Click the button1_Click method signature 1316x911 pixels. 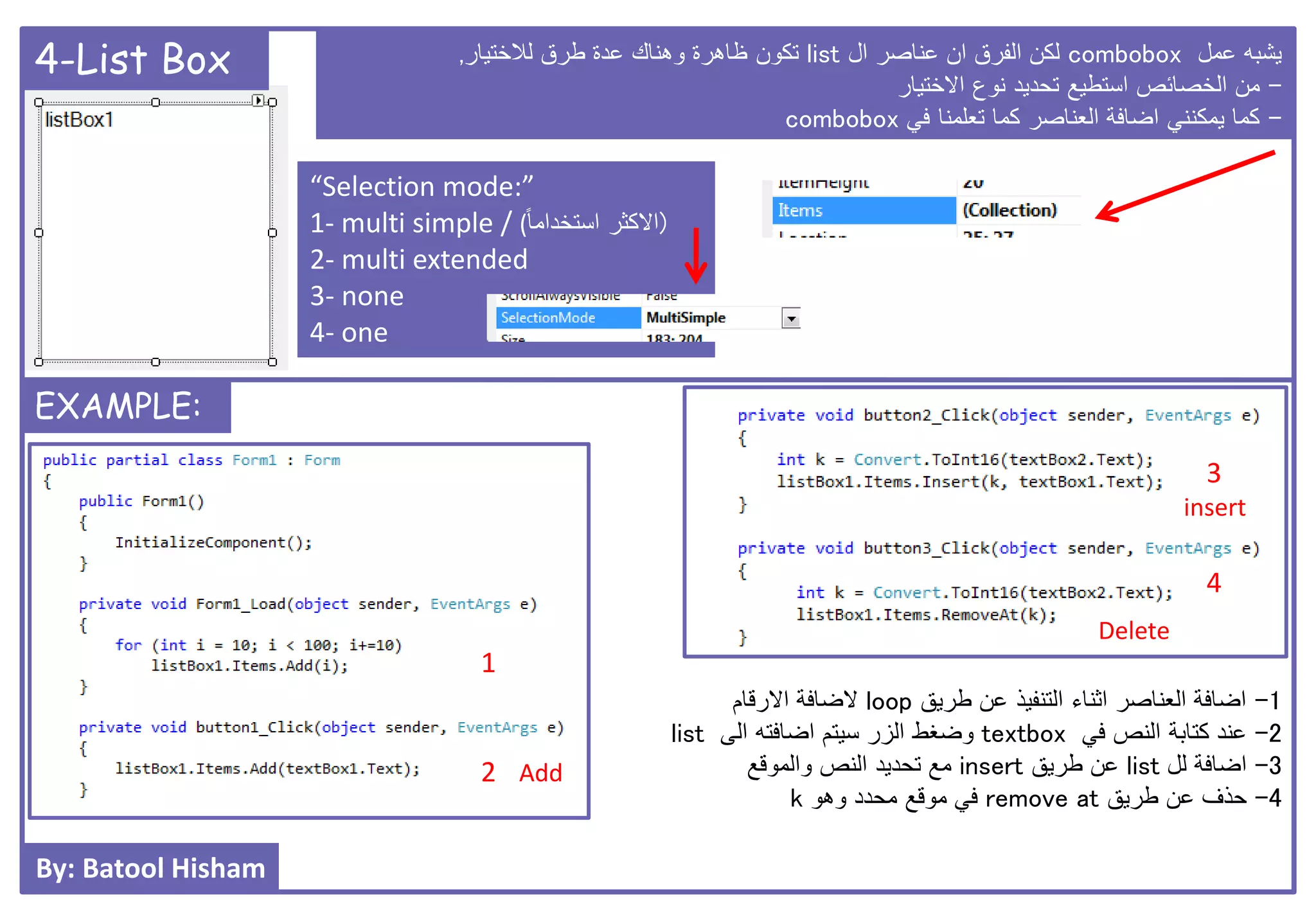(321, 727)
